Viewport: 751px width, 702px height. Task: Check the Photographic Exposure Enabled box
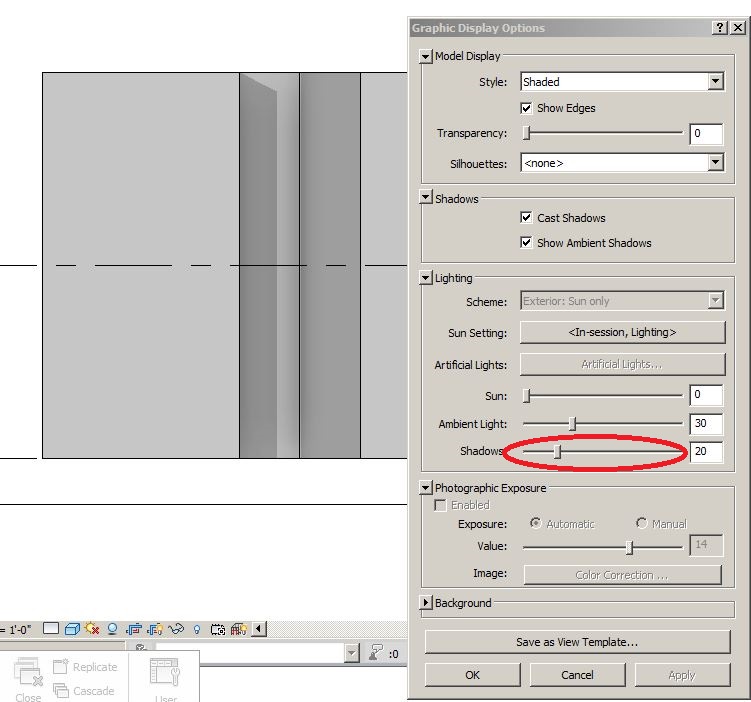(x=440, y=505)
